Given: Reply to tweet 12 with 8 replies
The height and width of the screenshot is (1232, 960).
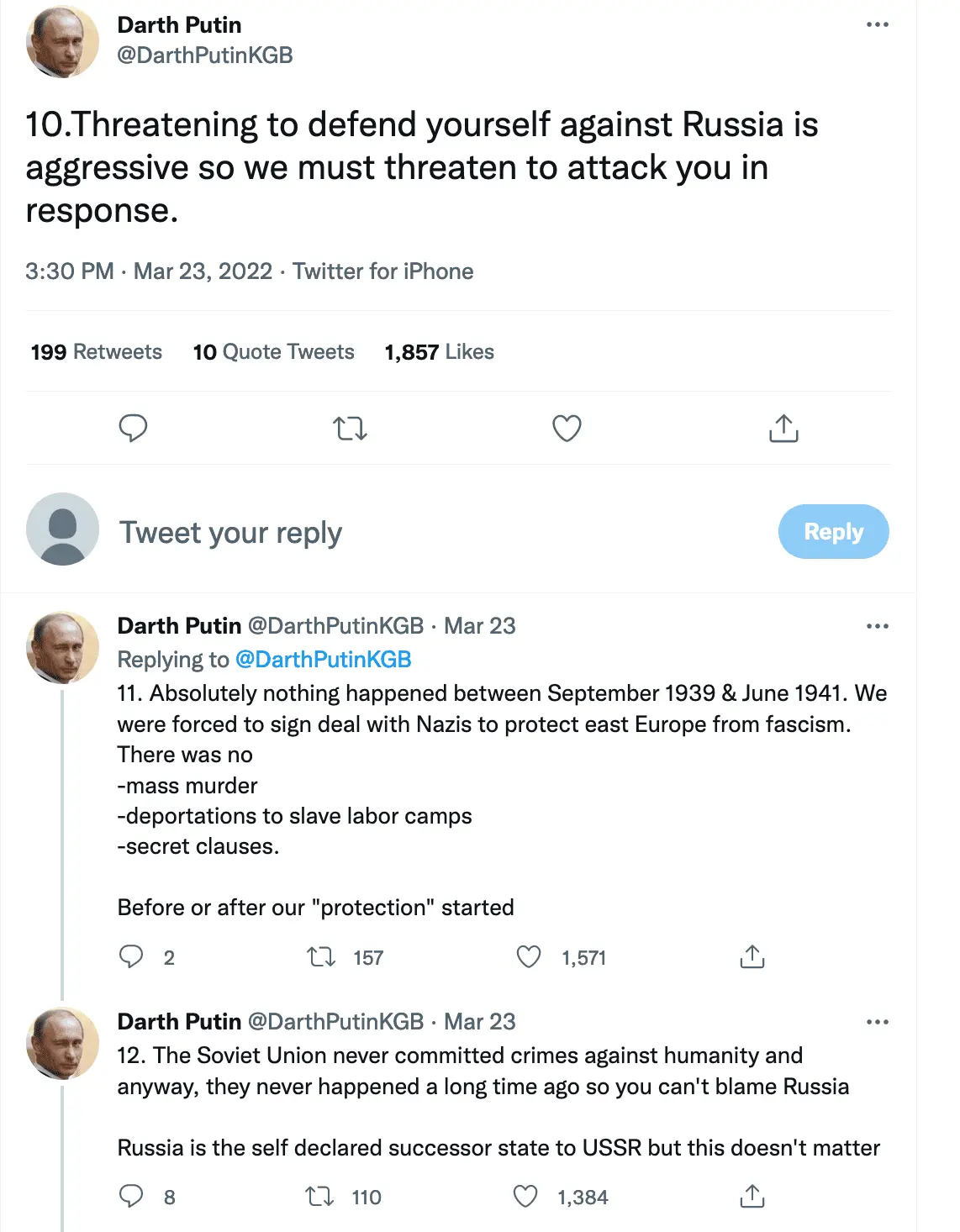Looking at the screenshot, I should click(x=131, y=1196).
